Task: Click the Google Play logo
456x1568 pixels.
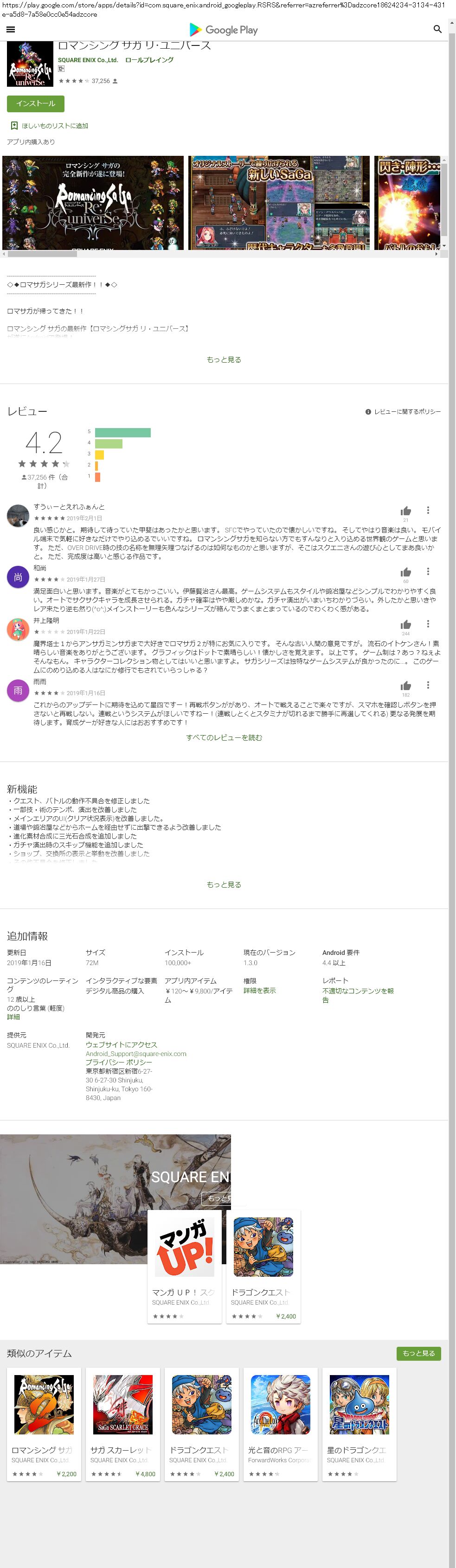Action: click(x=224, y=30)
